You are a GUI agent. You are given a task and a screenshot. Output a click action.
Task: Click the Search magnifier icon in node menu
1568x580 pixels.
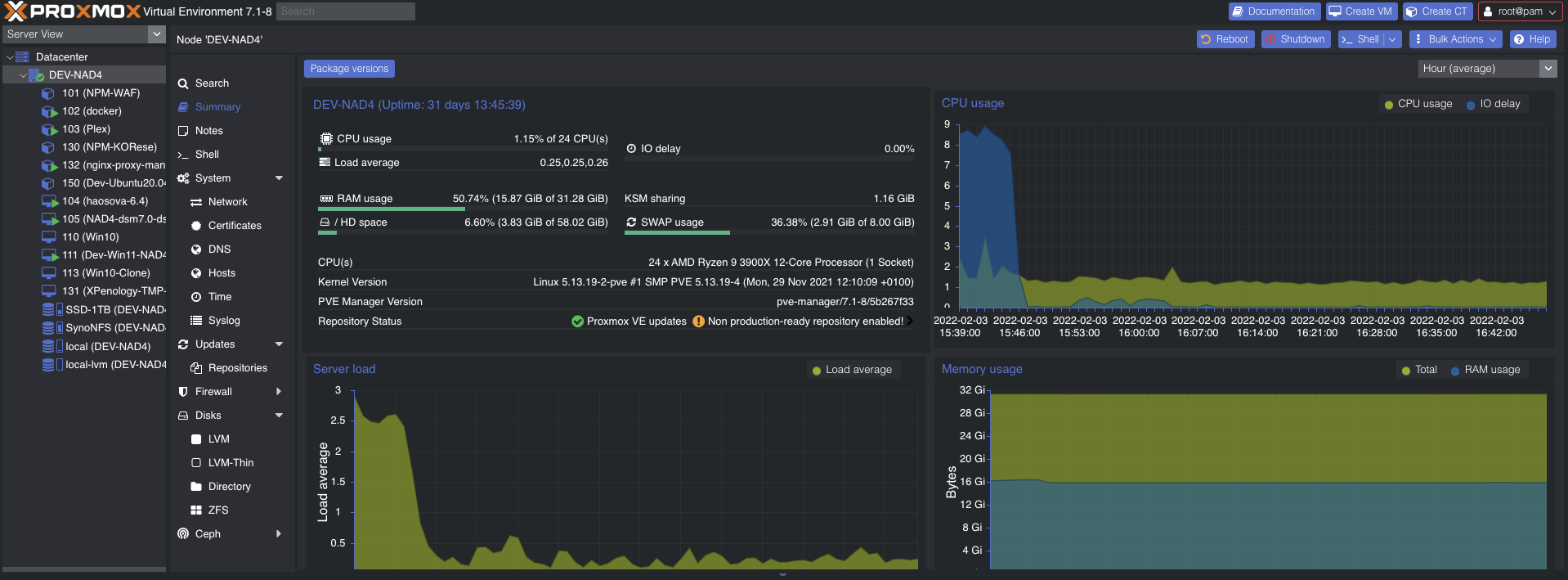click(x=183, y=83)
